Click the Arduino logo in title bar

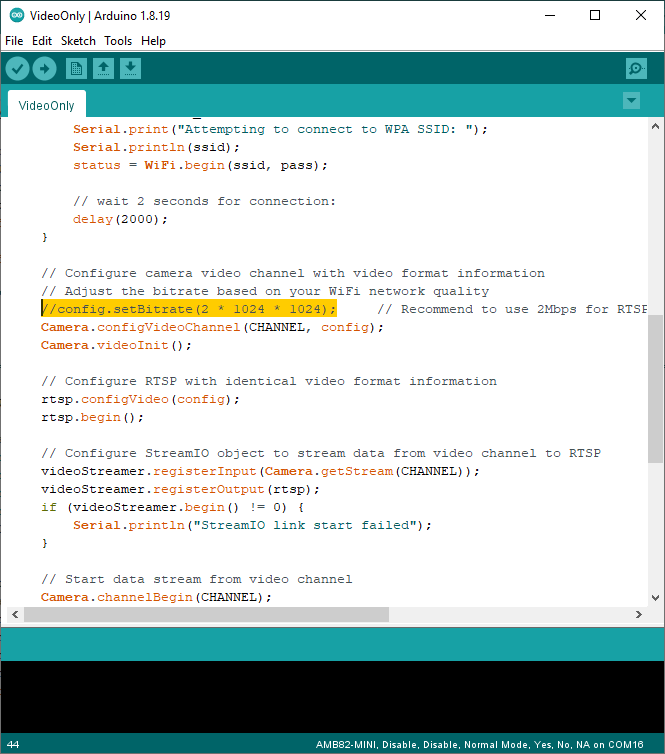point(15,16)
